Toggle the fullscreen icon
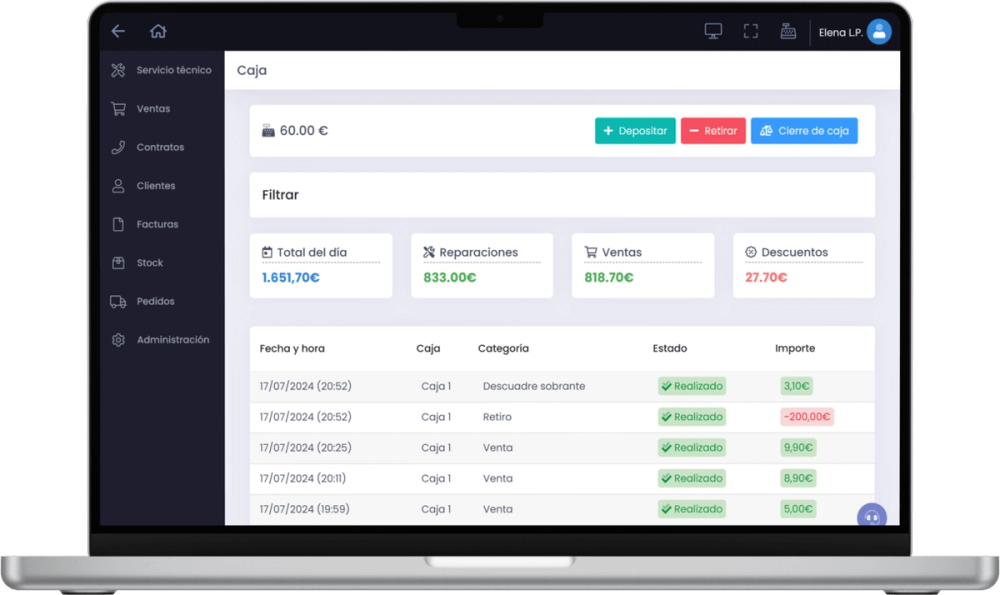 [751, 31]
